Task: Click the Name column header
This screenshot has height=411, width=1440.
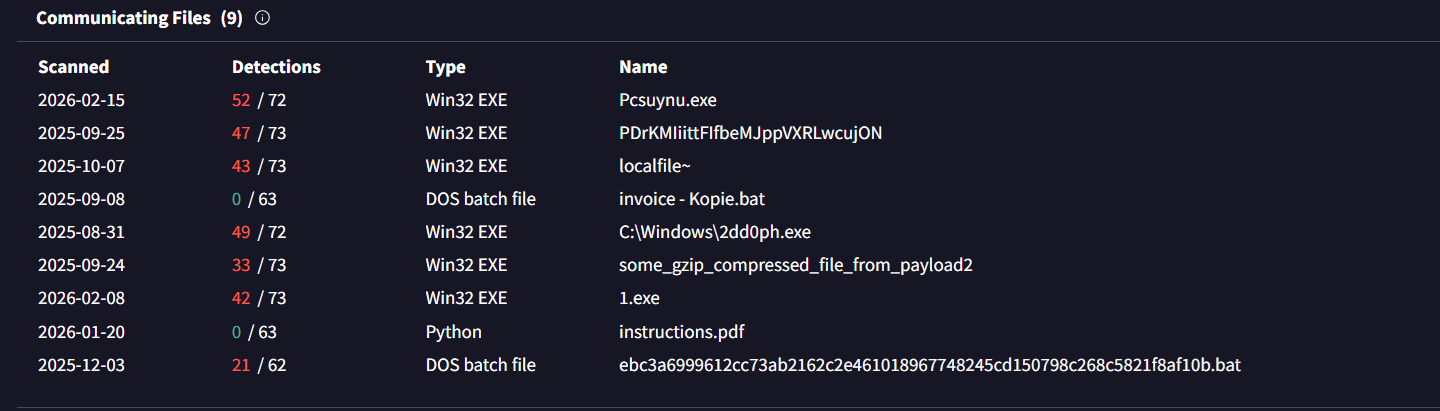Action: 643,67
